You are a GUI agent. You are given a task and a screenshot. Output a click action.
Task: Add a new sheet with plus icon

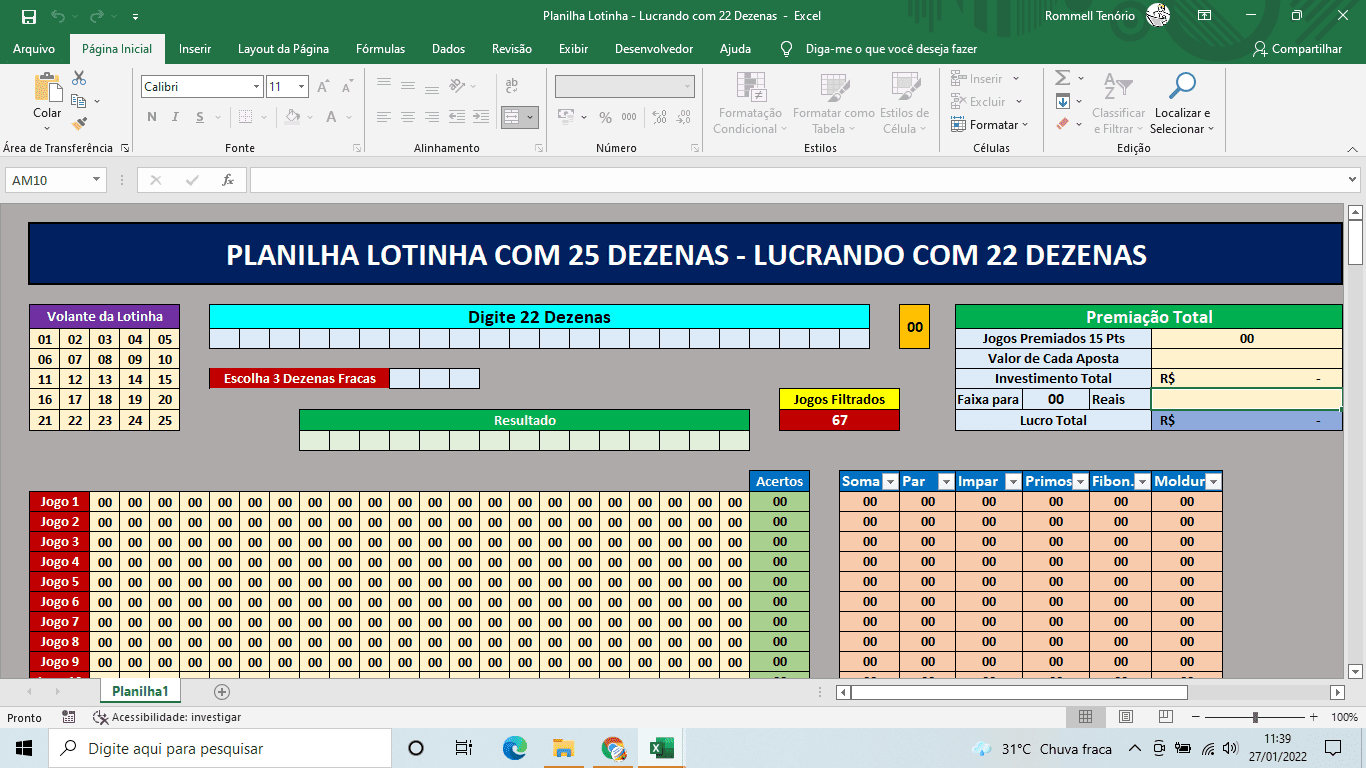[222, 692]
